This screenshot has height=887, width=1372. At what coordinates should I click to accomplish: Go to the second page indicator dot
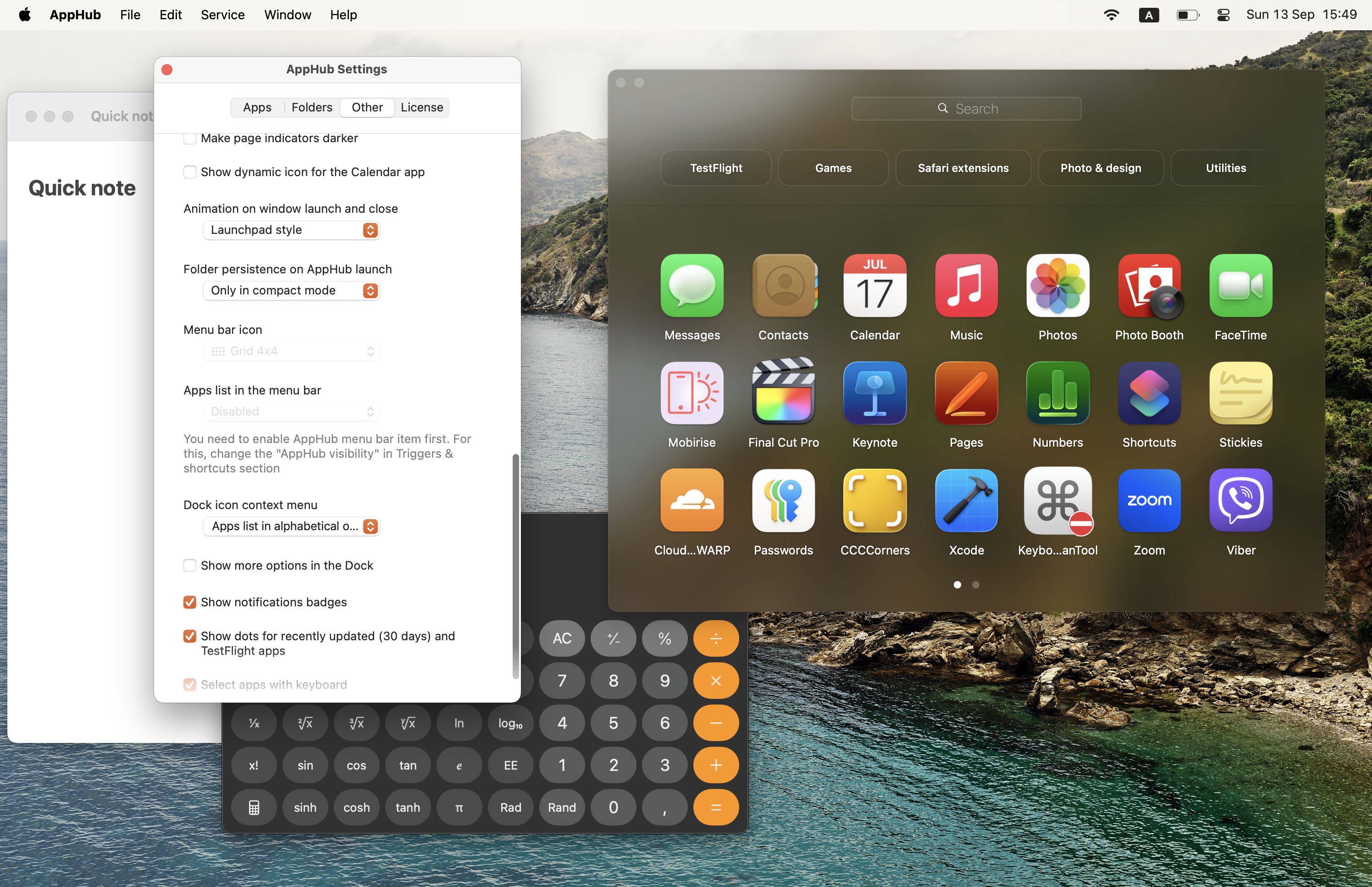(x=976, y=585)
